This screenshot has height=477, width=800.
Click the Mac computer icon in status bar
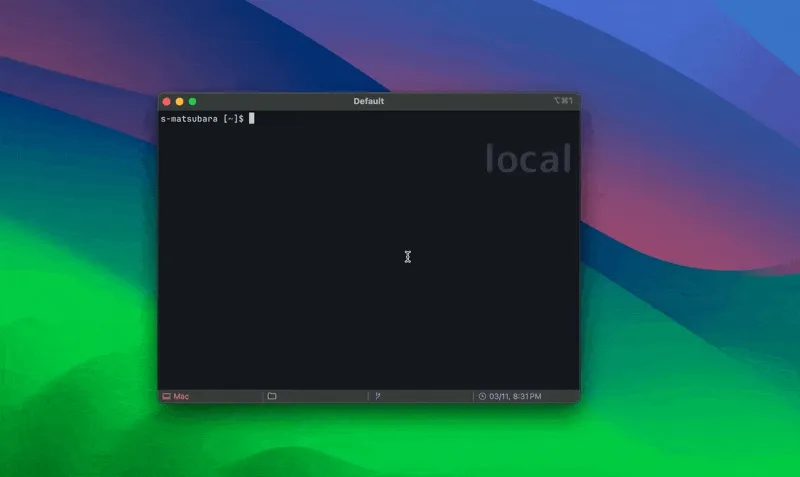click(166, 396)
